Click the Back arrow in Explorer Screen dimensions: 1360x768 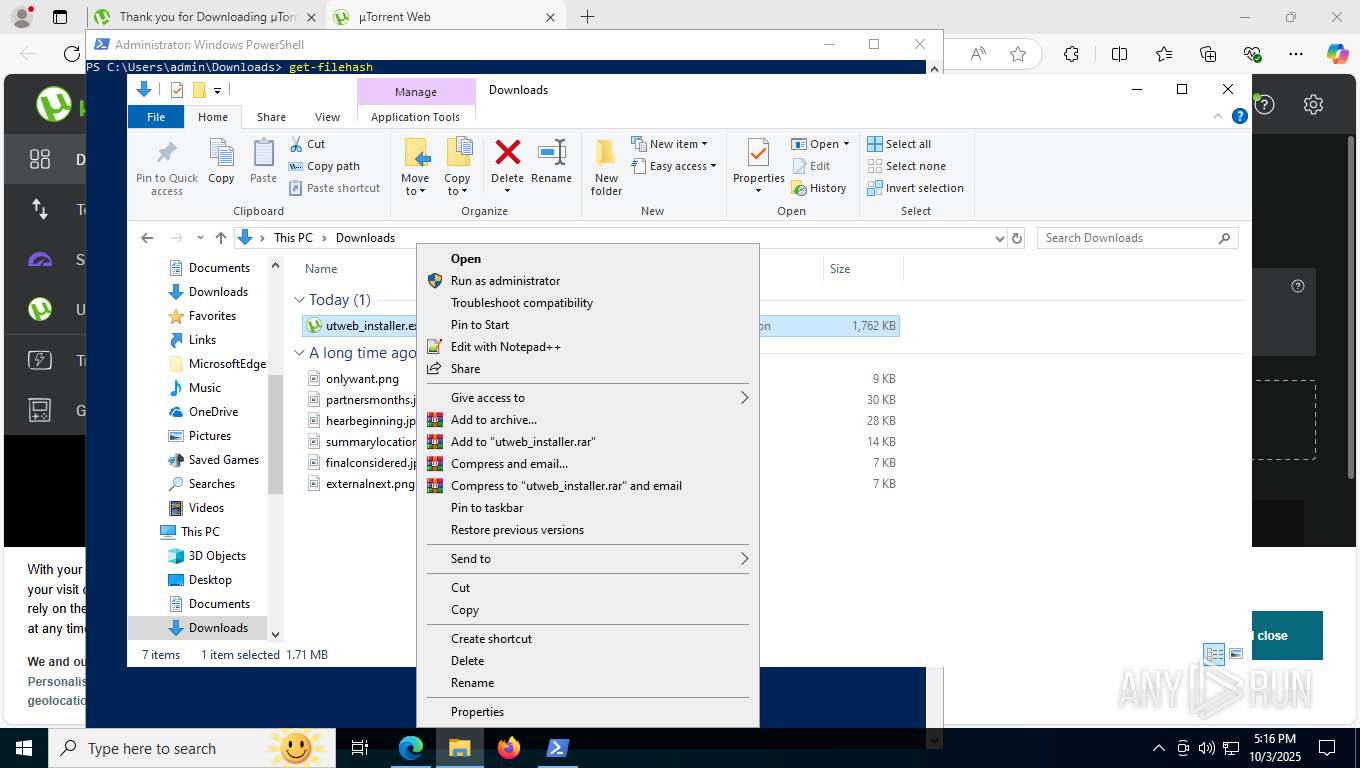click(147, 238)
